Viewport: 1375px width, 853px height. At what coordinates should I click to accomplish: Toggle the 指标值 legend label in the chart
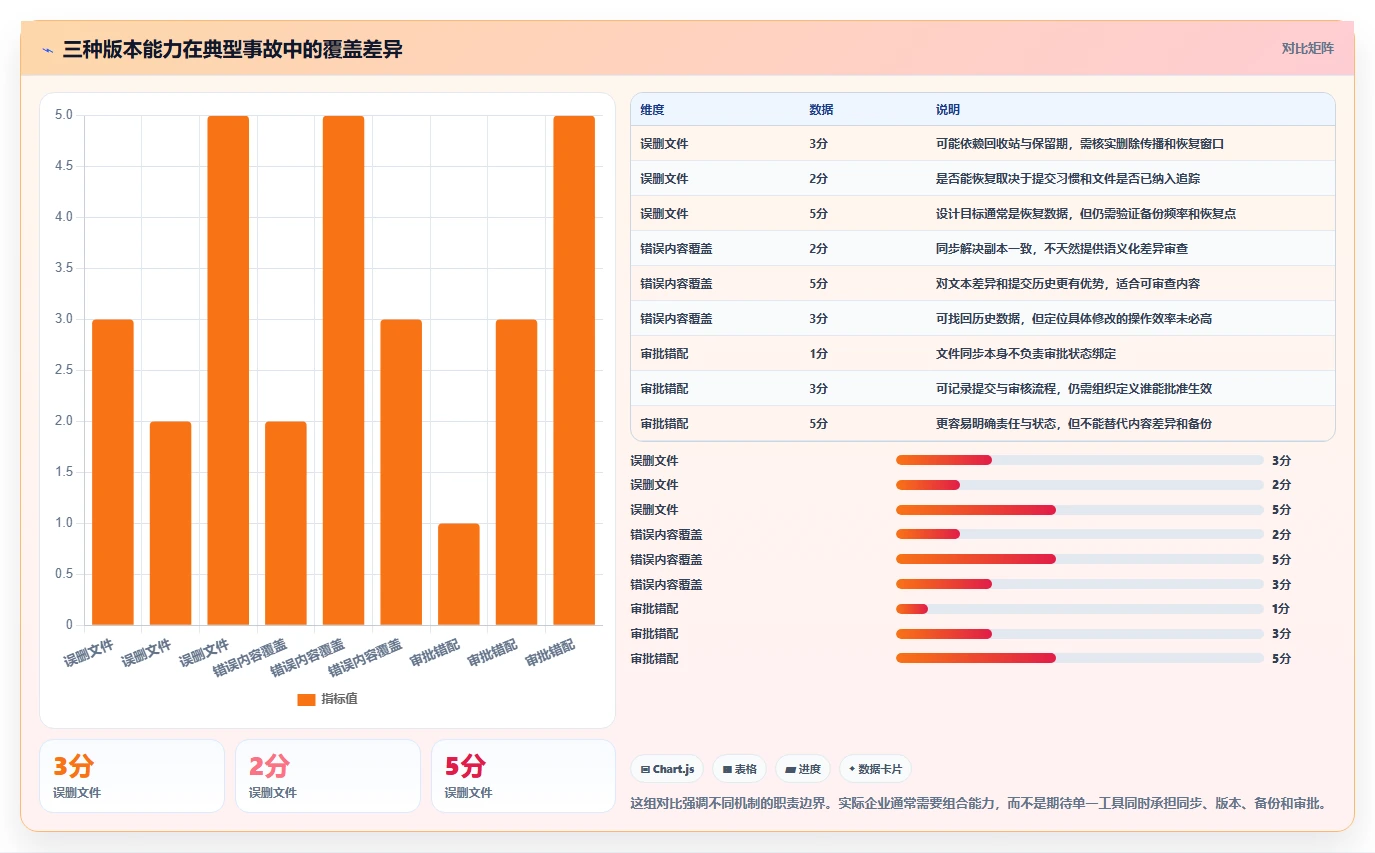tap(339, 699)
